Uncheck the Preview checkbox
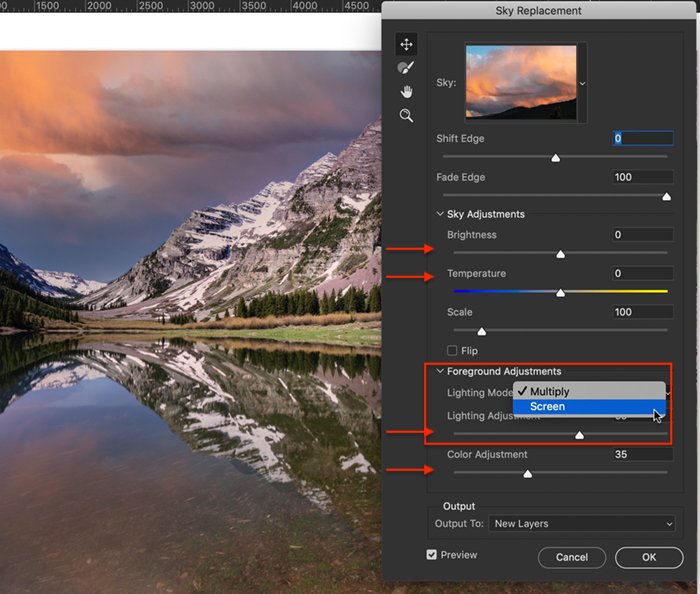This screenshot has width=700, height=594. 432,555
